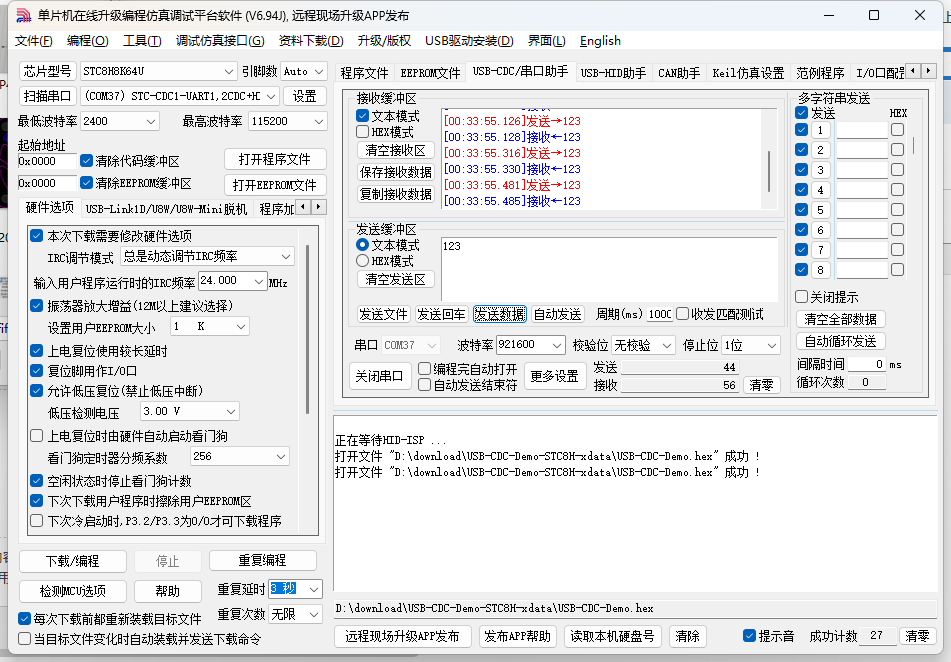Click 更多设置 button
This screenshot has width=951, height=662.
(554, 376)
